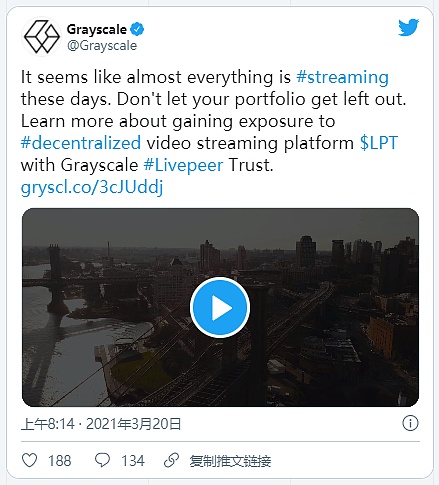Open the tweet info circle icon
439x485 pixels.
(410, 423)
